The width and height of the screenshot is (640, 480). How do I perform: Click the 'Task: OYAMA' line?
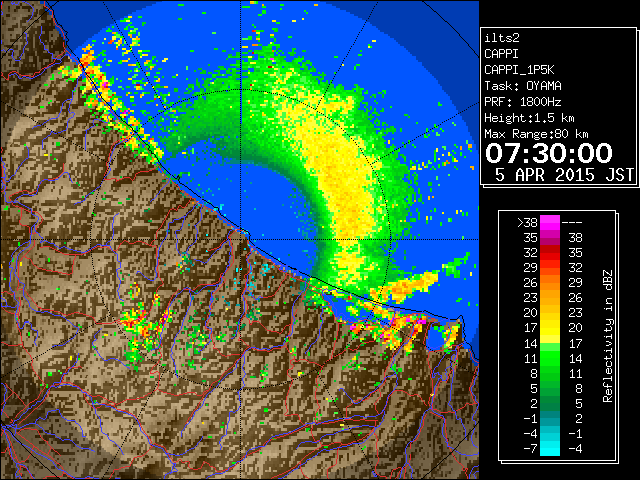point(523,86)
